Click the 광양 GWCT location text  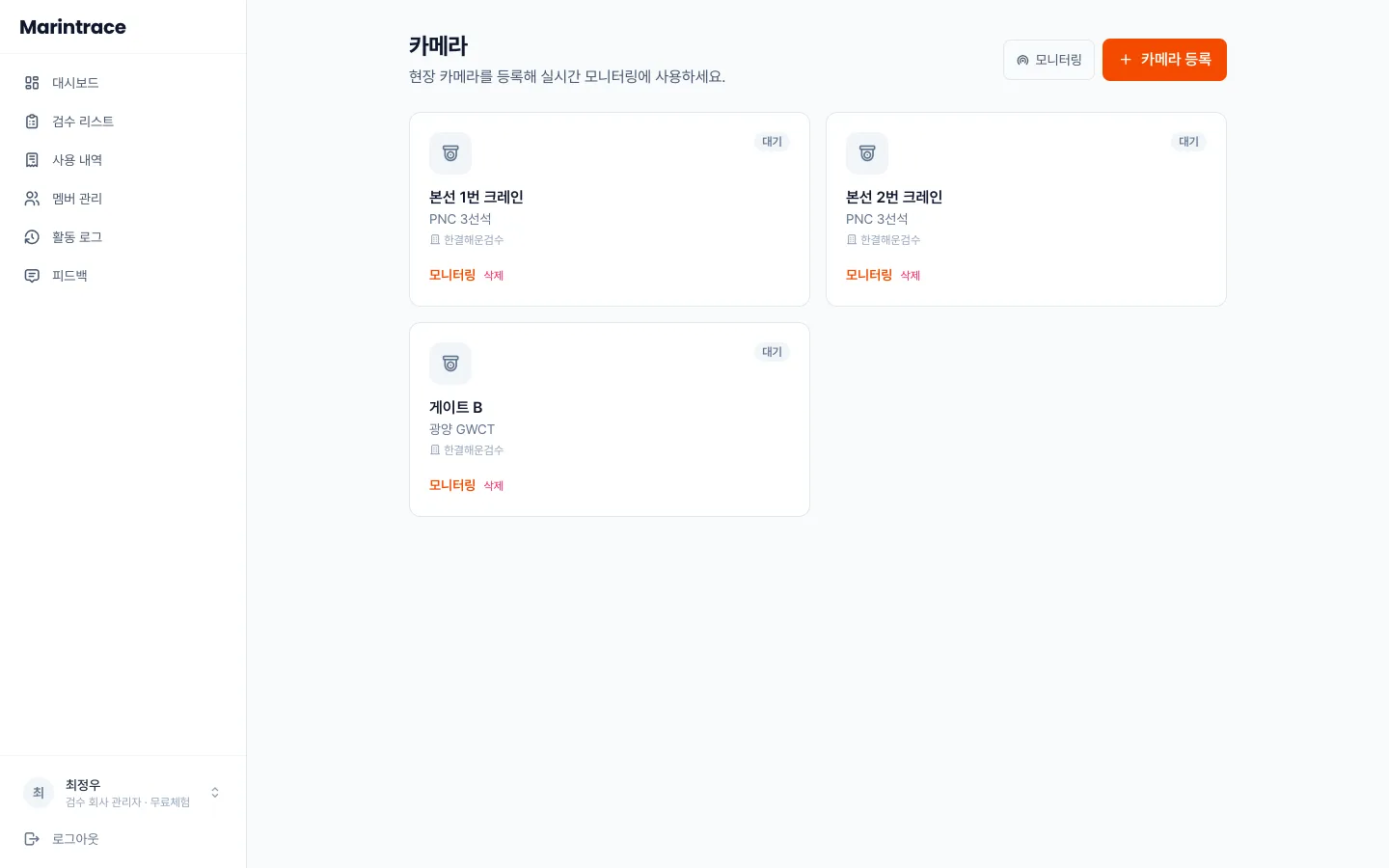pyautogui.click(x=462, y=429)
